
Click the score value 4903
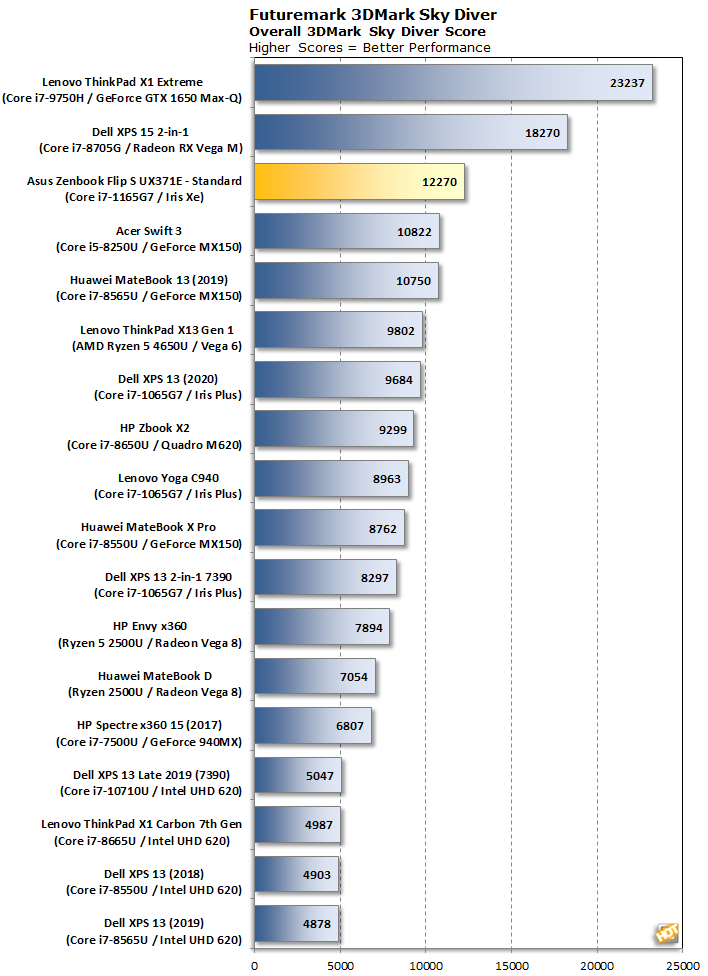tap(316, 875)
